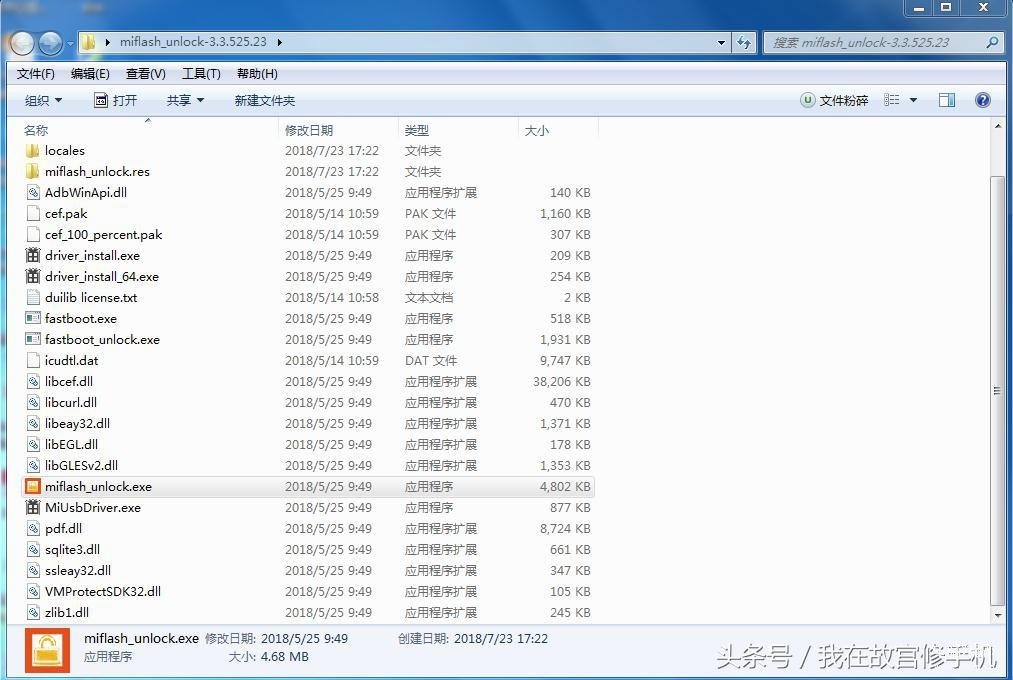
Task: Open the 查看(V) menu
Action: pos(145,74)
